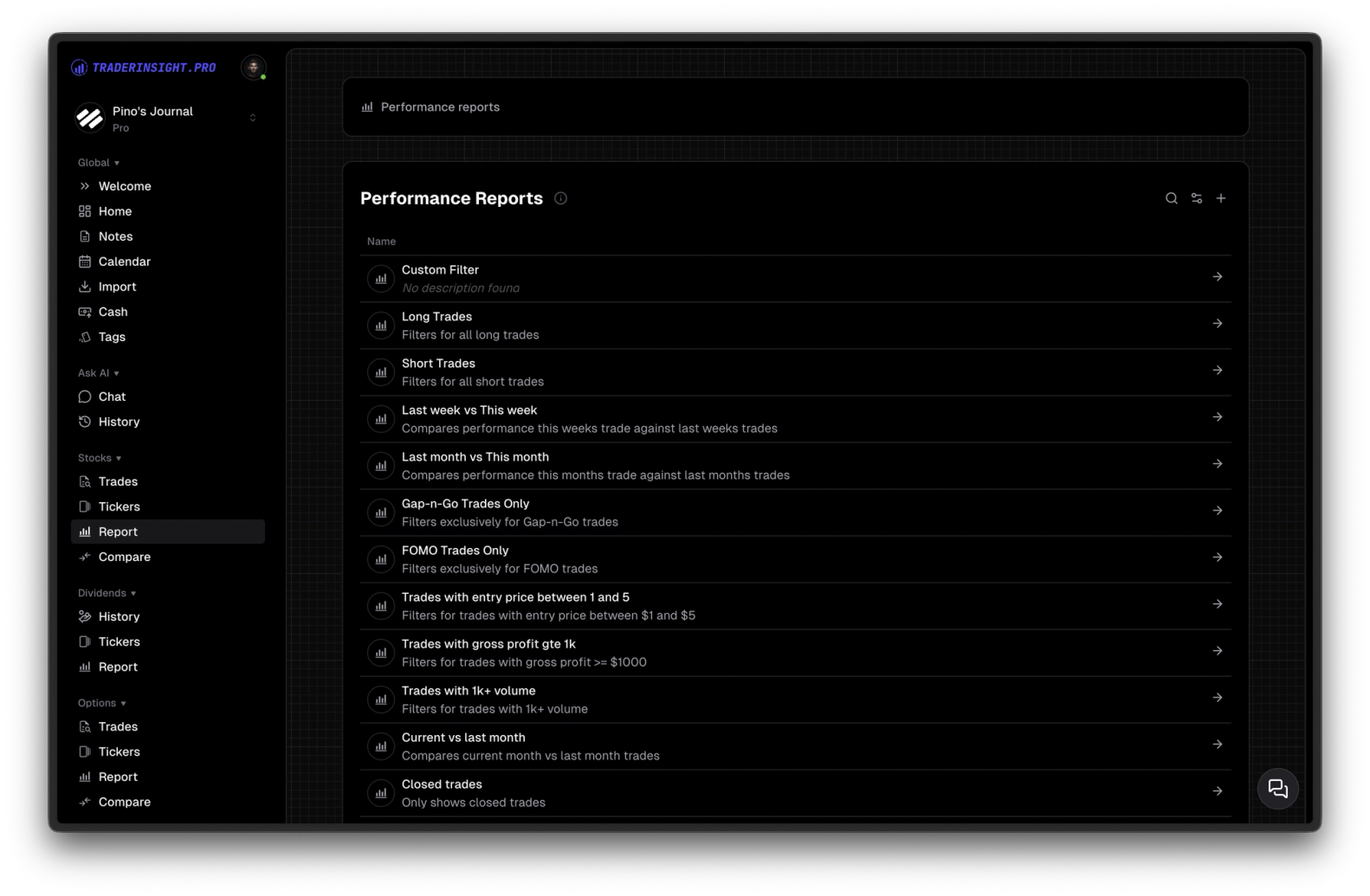The image size is (1370, 896).
Task: Open the Gap-n-Go Trades Only report
Action: [795, 512]
